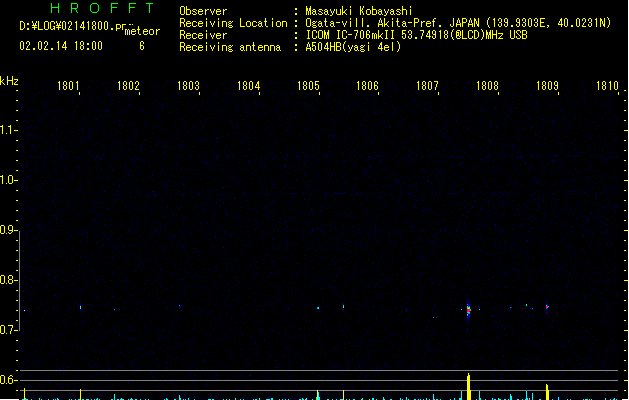
Task: Click the kHz axis unit label
Action: click(9, 81)
